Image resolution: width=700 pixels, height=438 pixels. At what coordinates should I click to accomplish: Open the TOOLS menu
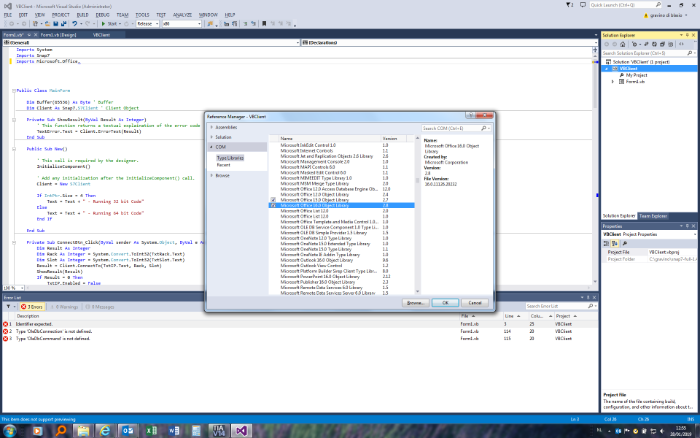point(142,15)
